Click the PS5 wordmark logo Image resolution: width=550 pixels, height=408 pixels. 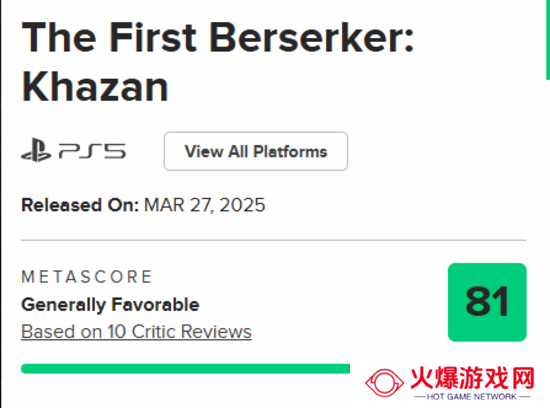pyautogui.click(x=92, y=151)
